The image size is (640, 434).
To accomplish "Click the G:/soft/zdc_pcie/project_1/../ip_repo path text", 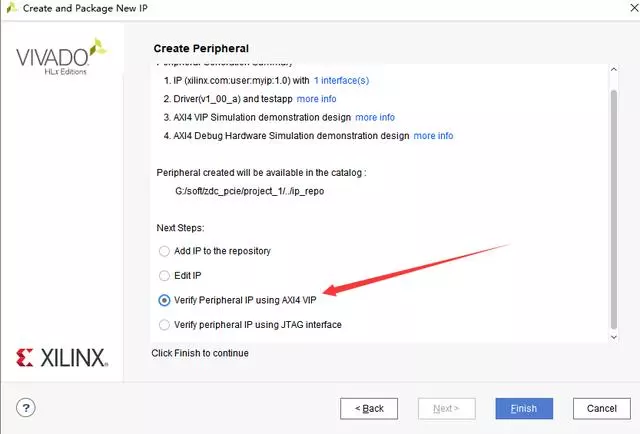I will tap(249, 191).
